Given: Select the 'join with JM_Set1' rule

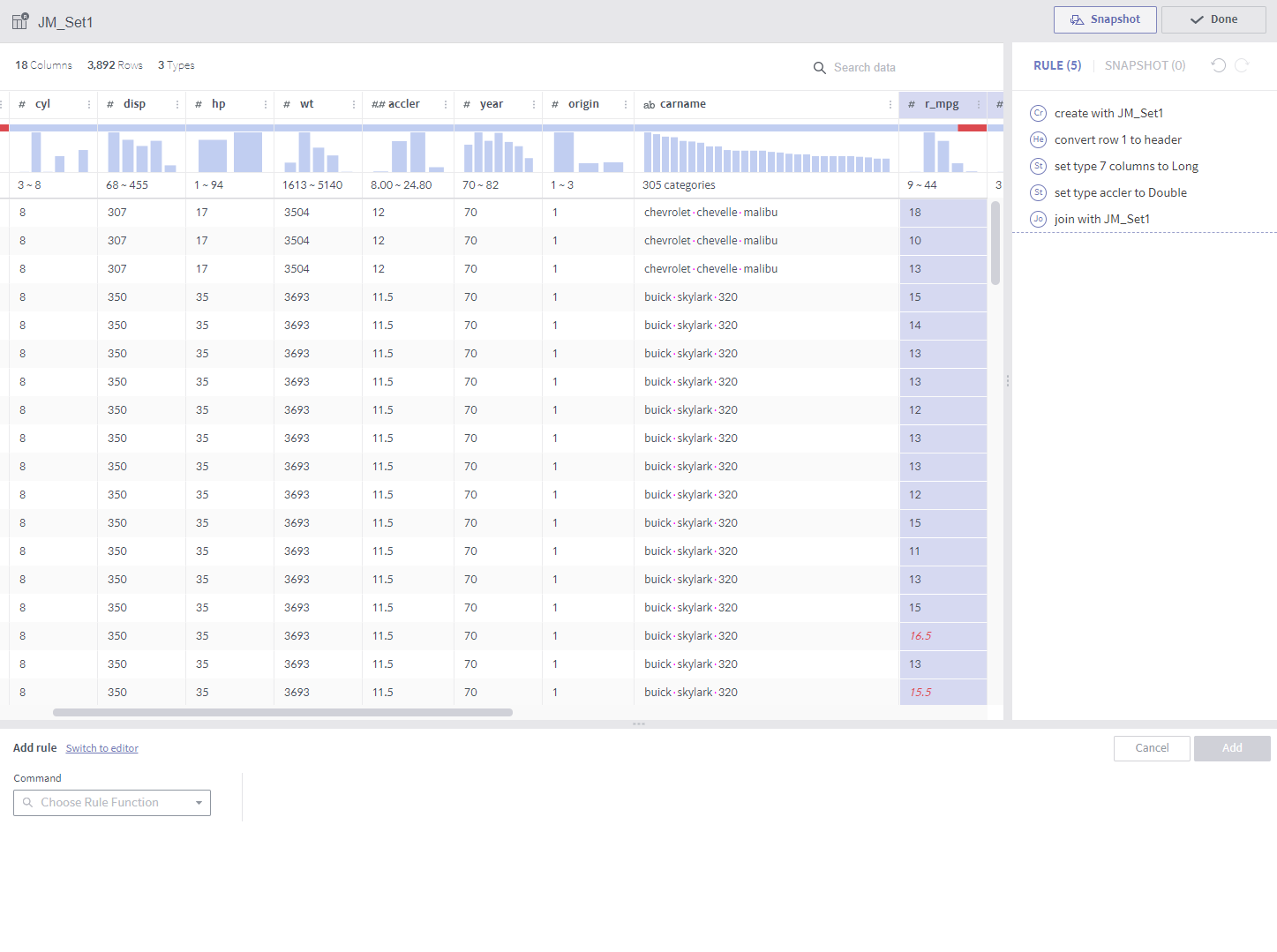Looking at the screenshot, I should pos(1101,219).
